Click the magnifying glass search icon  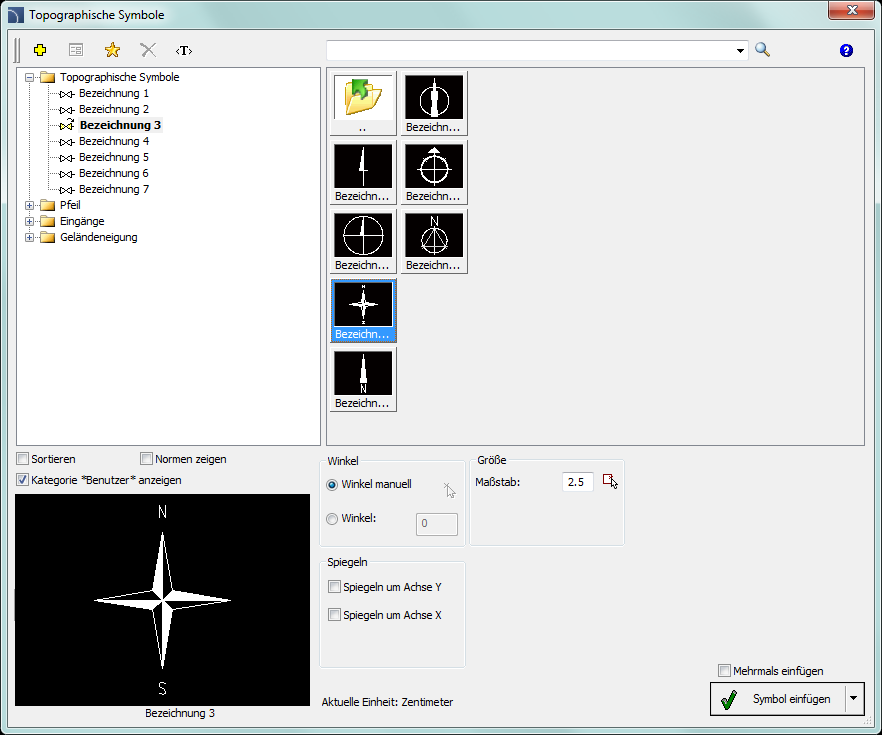763,50
